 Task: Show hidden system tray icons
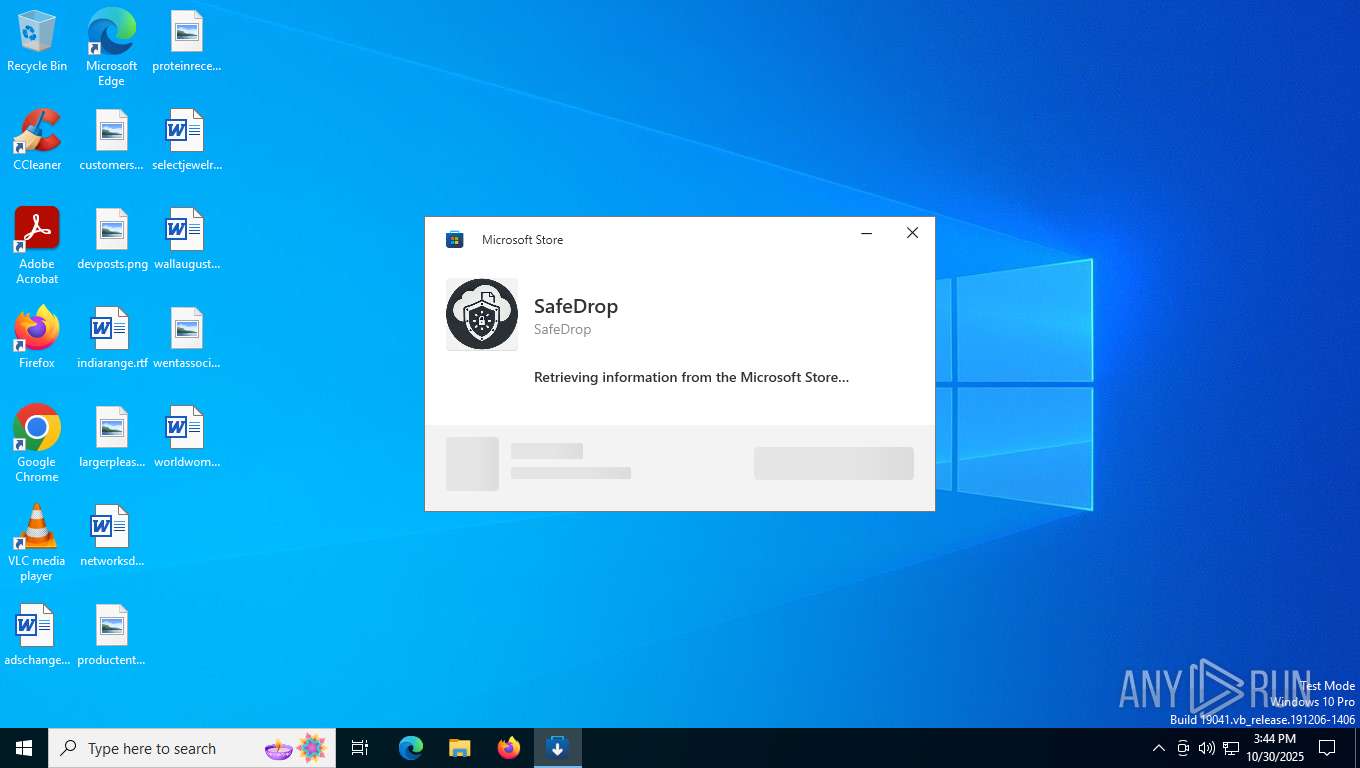[x=1159, y=748]
